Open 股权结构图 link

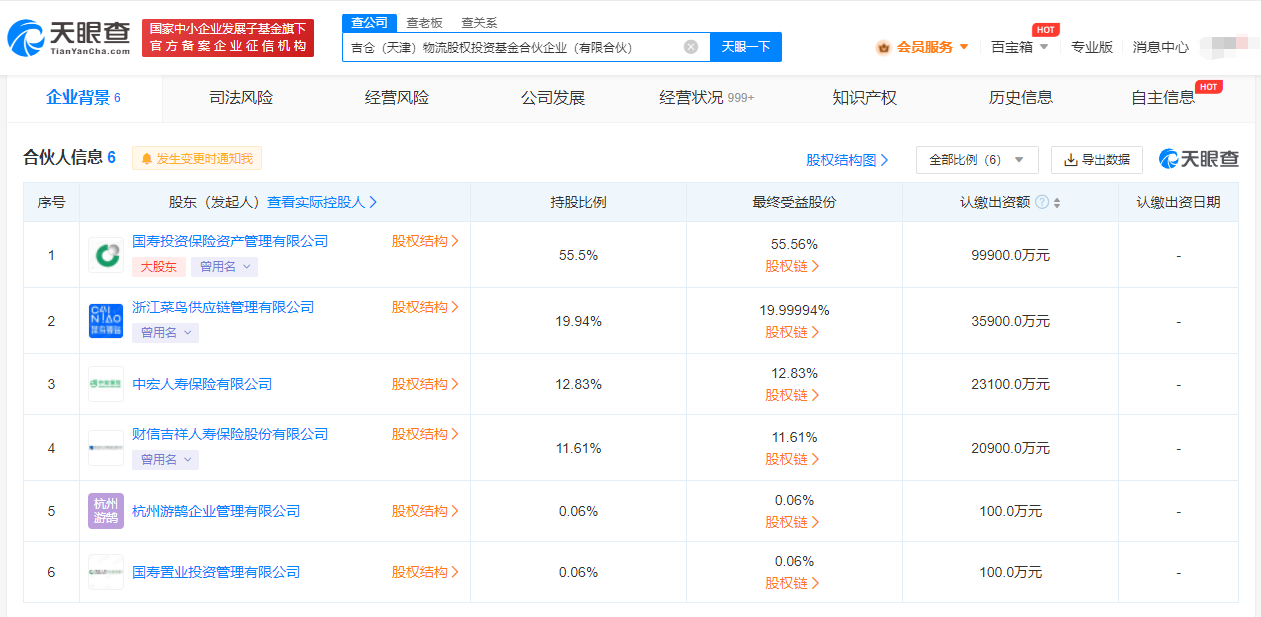click(847, 160)
